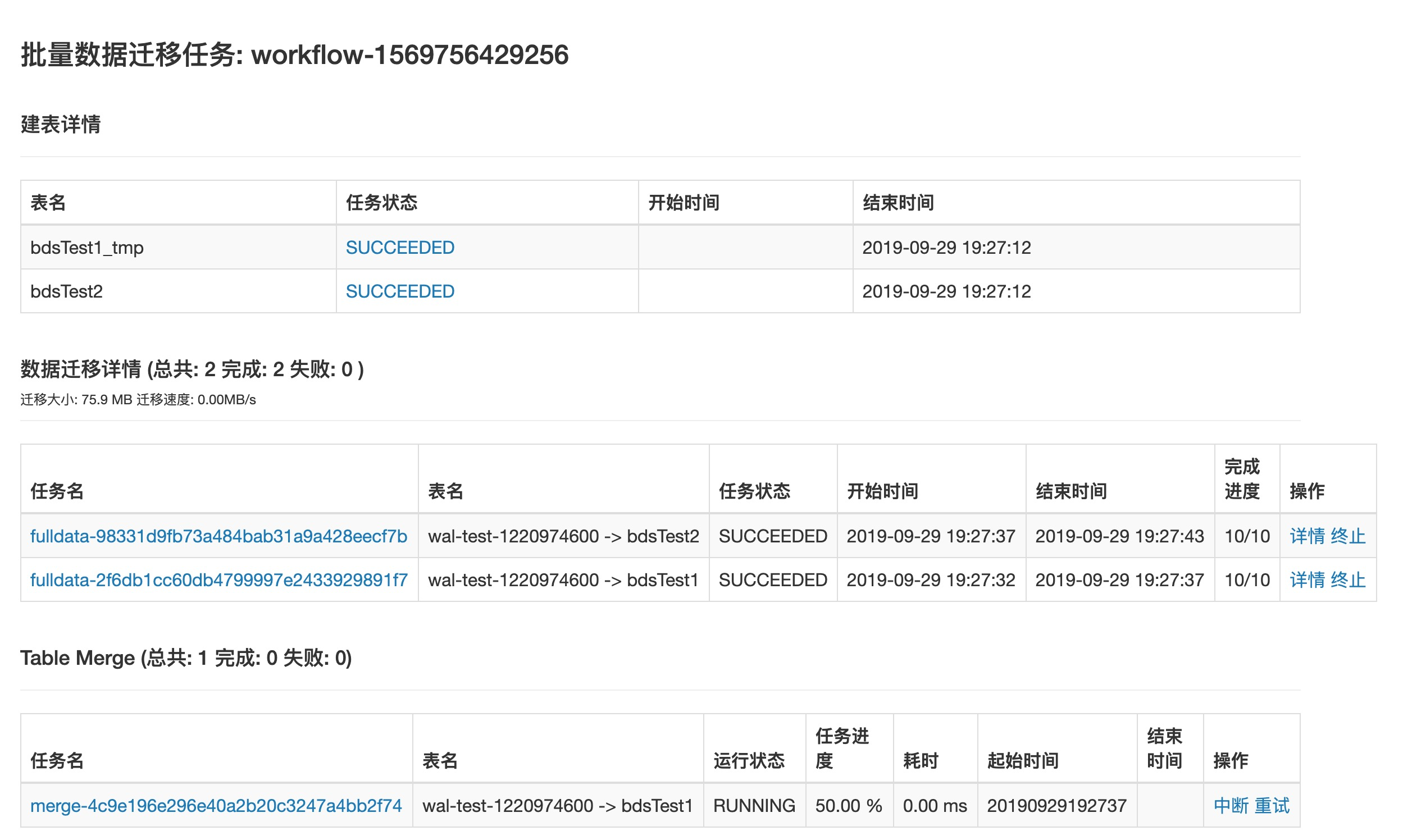Click 终止 for the bdsTest2 migration task

coord(1347,536)
